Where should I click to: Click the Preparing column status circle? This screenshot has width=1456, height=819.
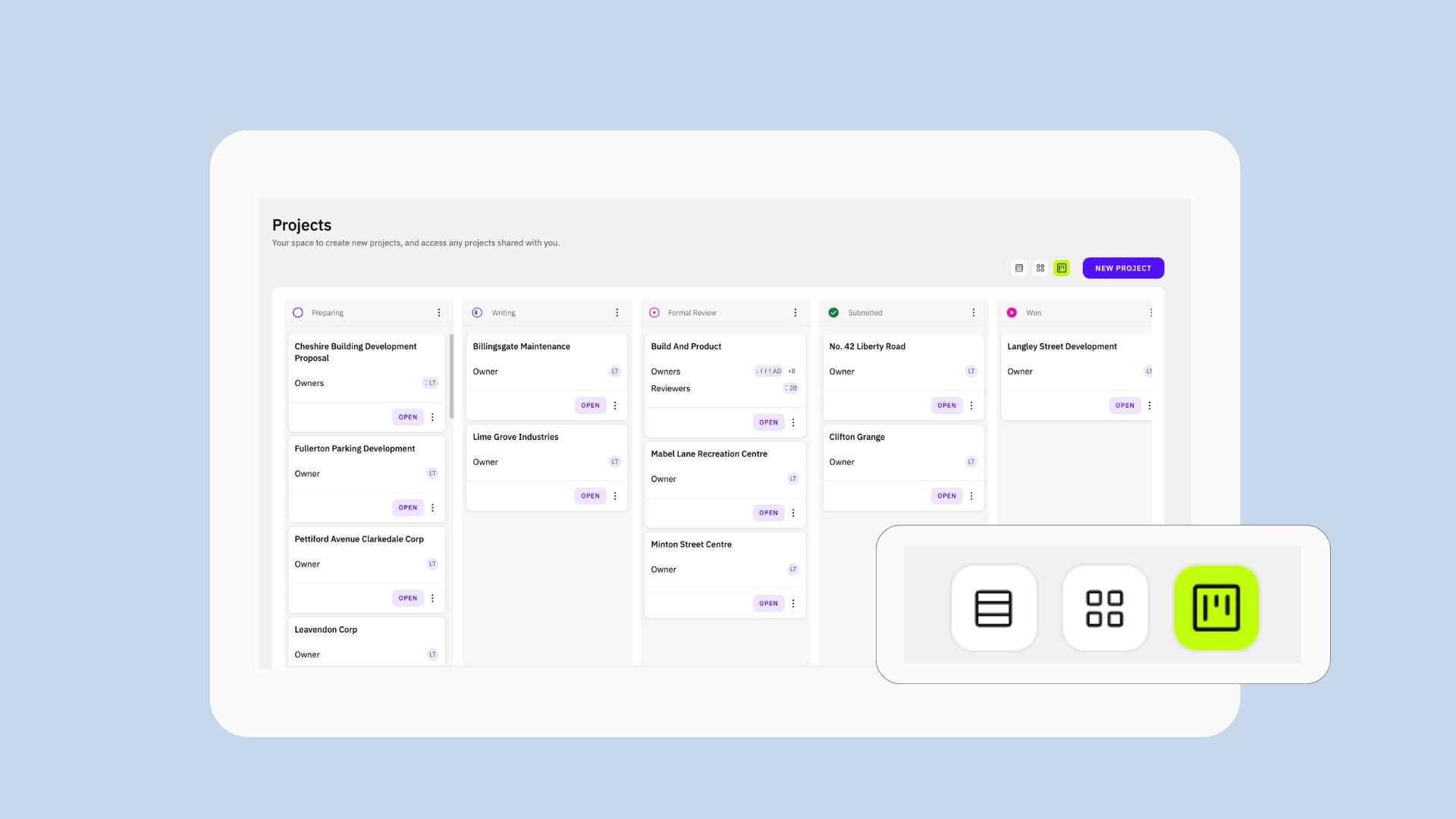click(x=298, y=312)
